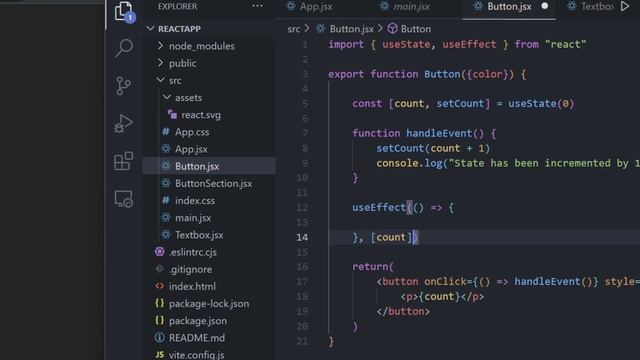
Task: Open the Extensions view
Action: (123, 161)
